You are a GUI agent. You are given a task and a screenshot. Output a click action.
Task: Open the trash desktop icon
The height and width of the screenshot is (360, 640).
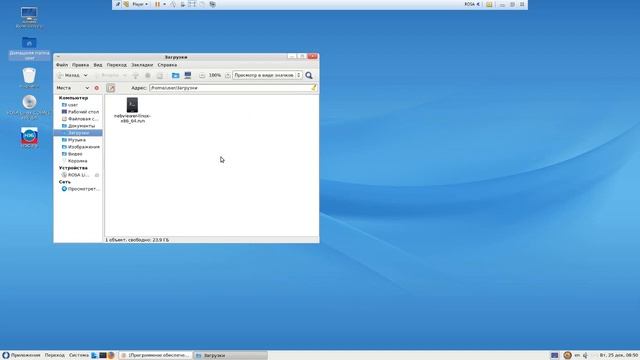pyautogui.click(x=29, y=78)
